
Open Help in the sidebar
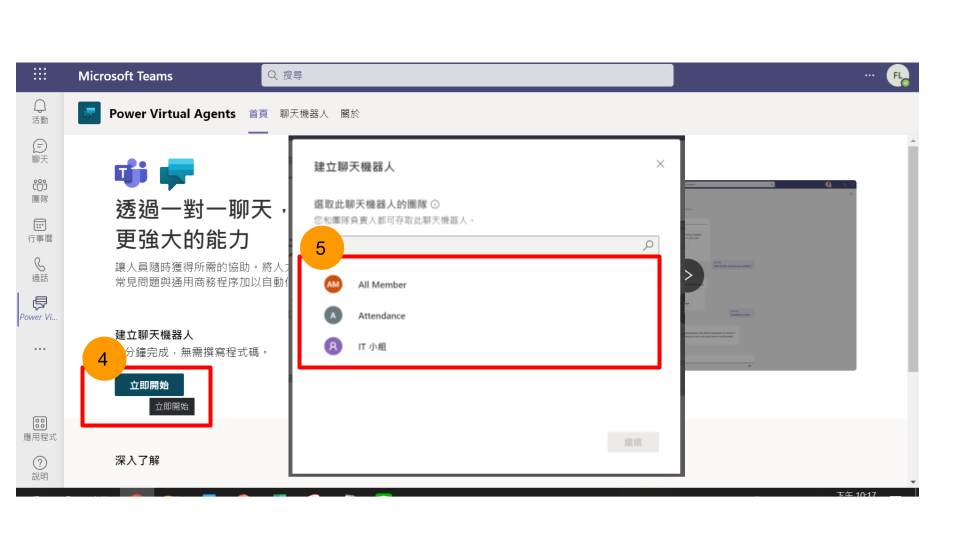coord(40,468)
